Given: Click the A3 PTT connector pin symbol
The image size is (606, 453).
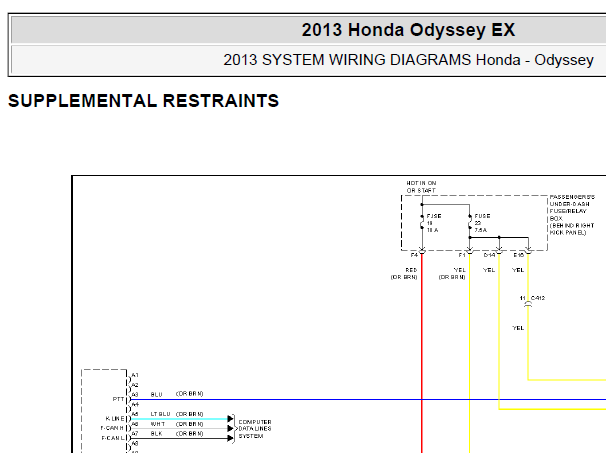Looking at the screenshot, I should (x=129, y=399).
